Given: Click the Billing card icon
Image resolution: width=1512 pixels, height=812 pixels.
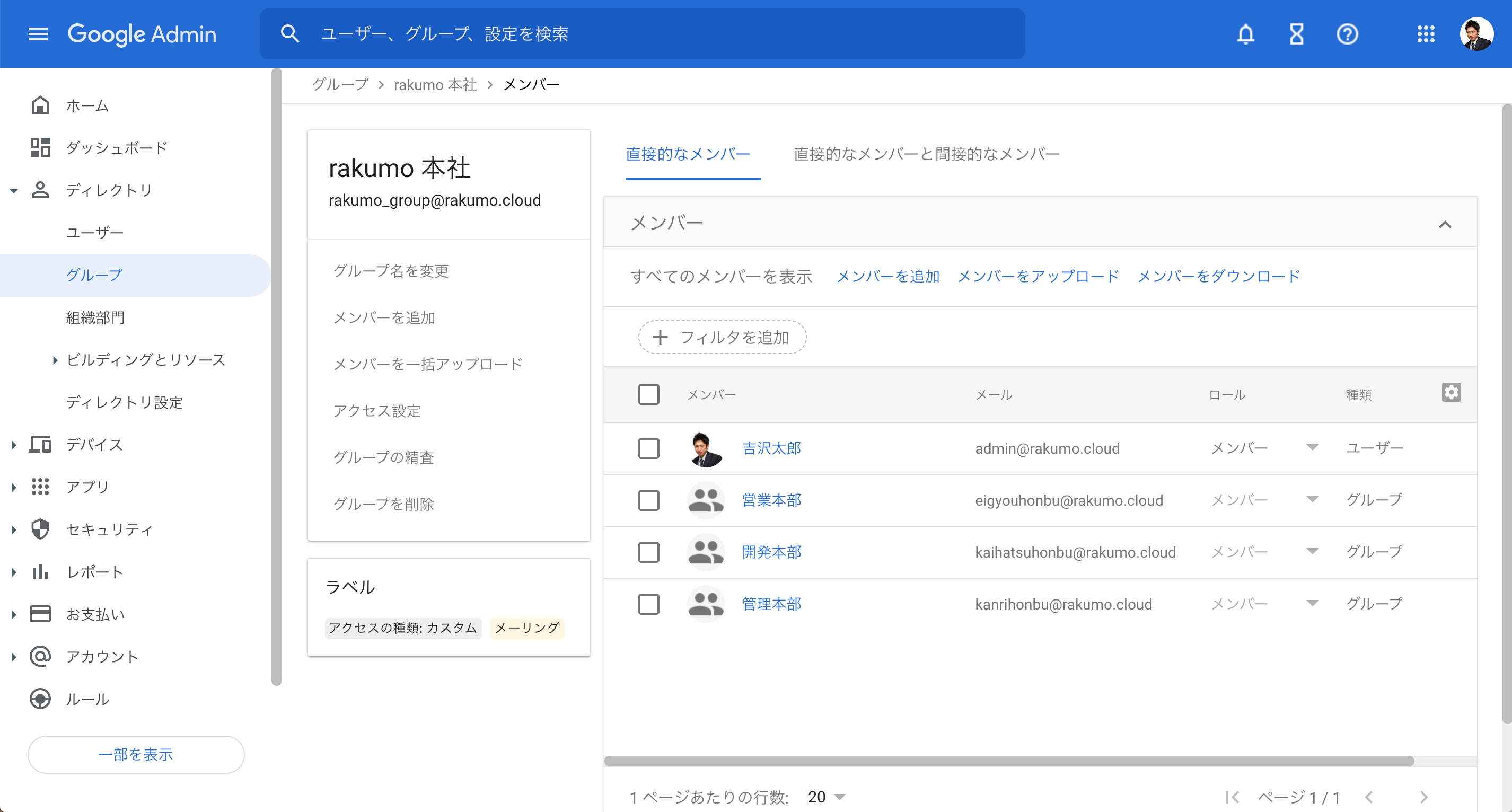Looking at the screenshot, I should tap(40, 614).
